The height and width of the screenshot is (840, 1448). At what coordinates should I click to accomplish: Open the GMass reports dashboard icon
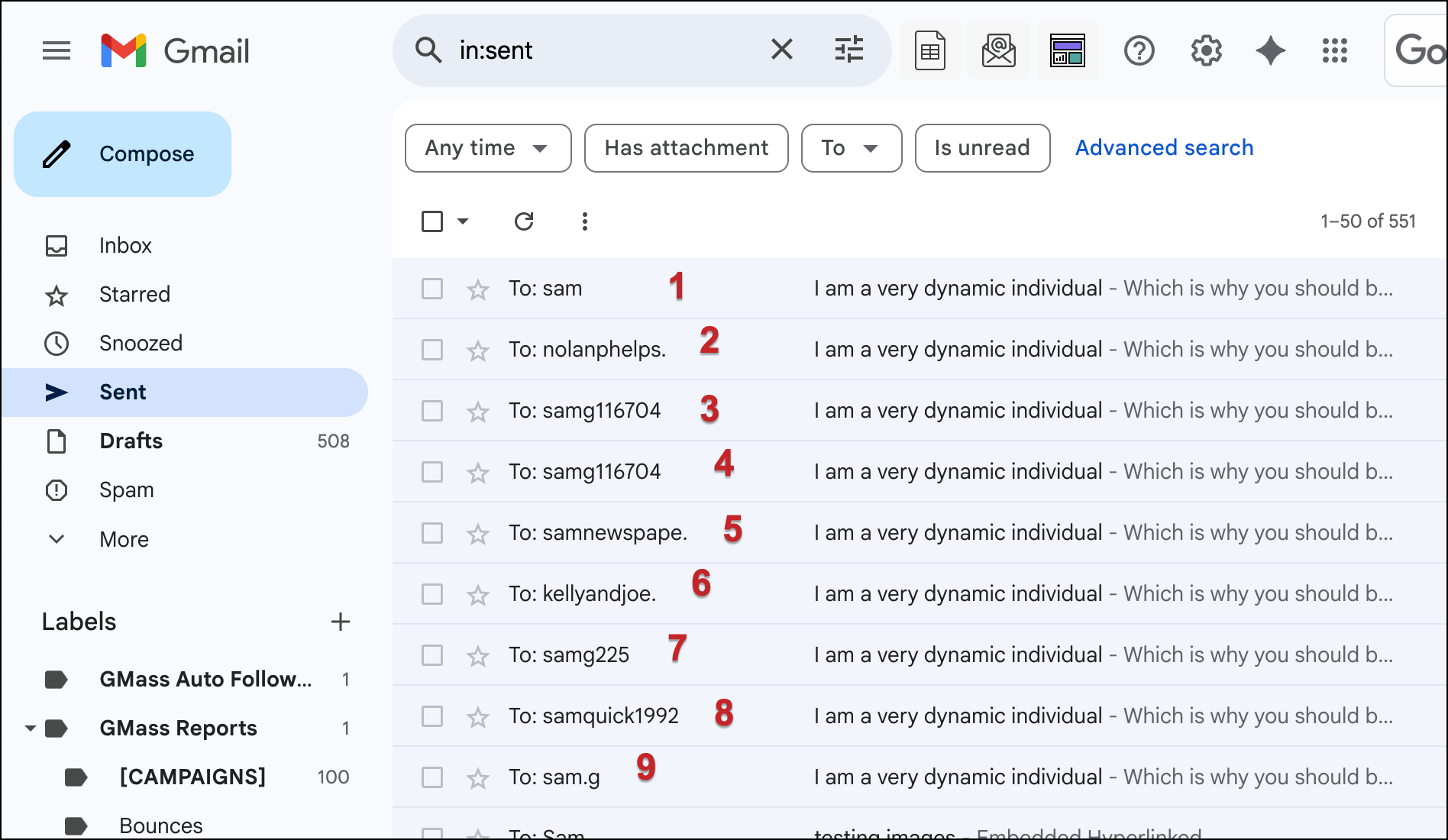point(1068,51)
